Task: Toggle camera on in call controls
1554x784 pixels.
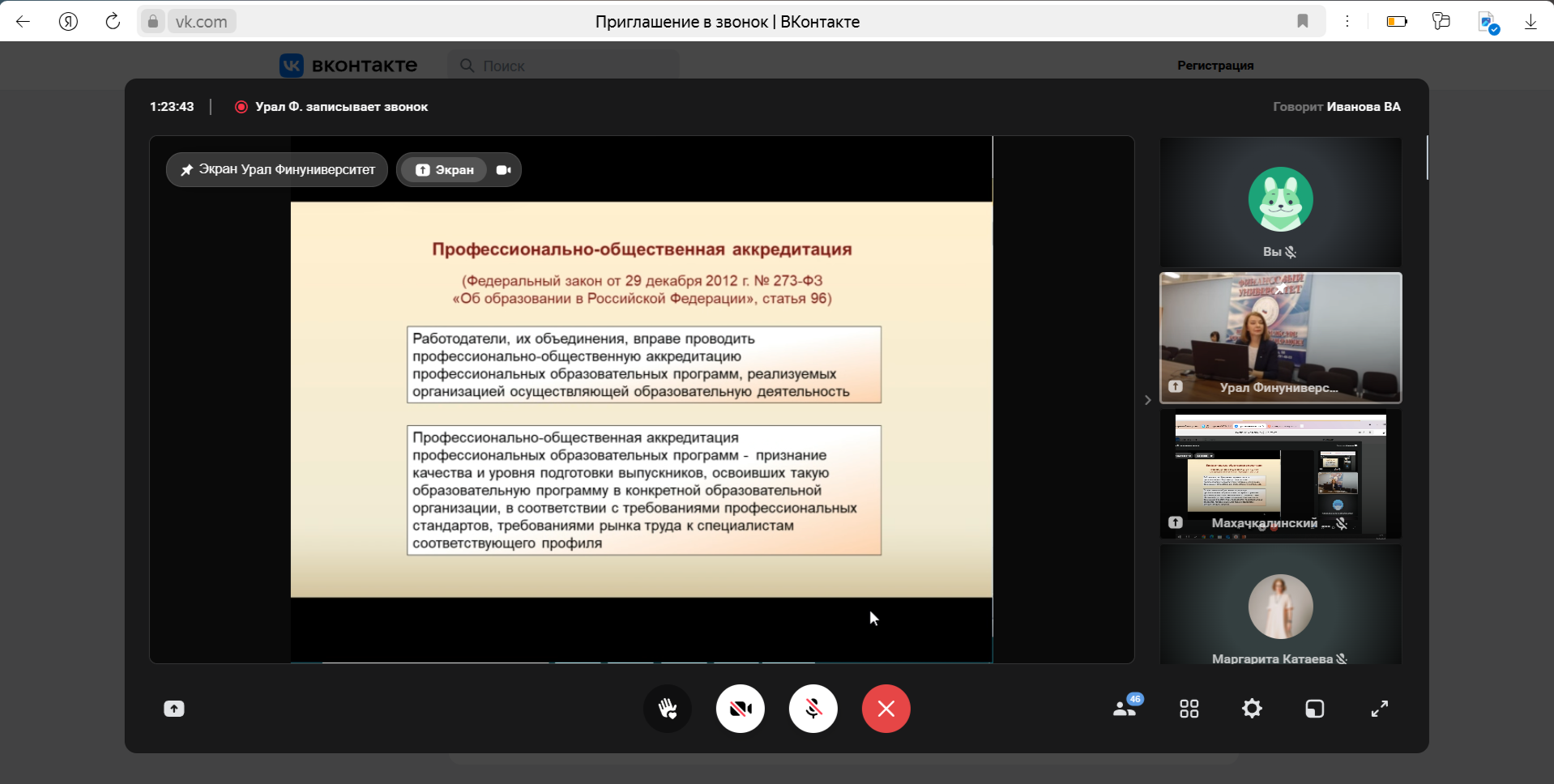Action: (x=741, y=709)
